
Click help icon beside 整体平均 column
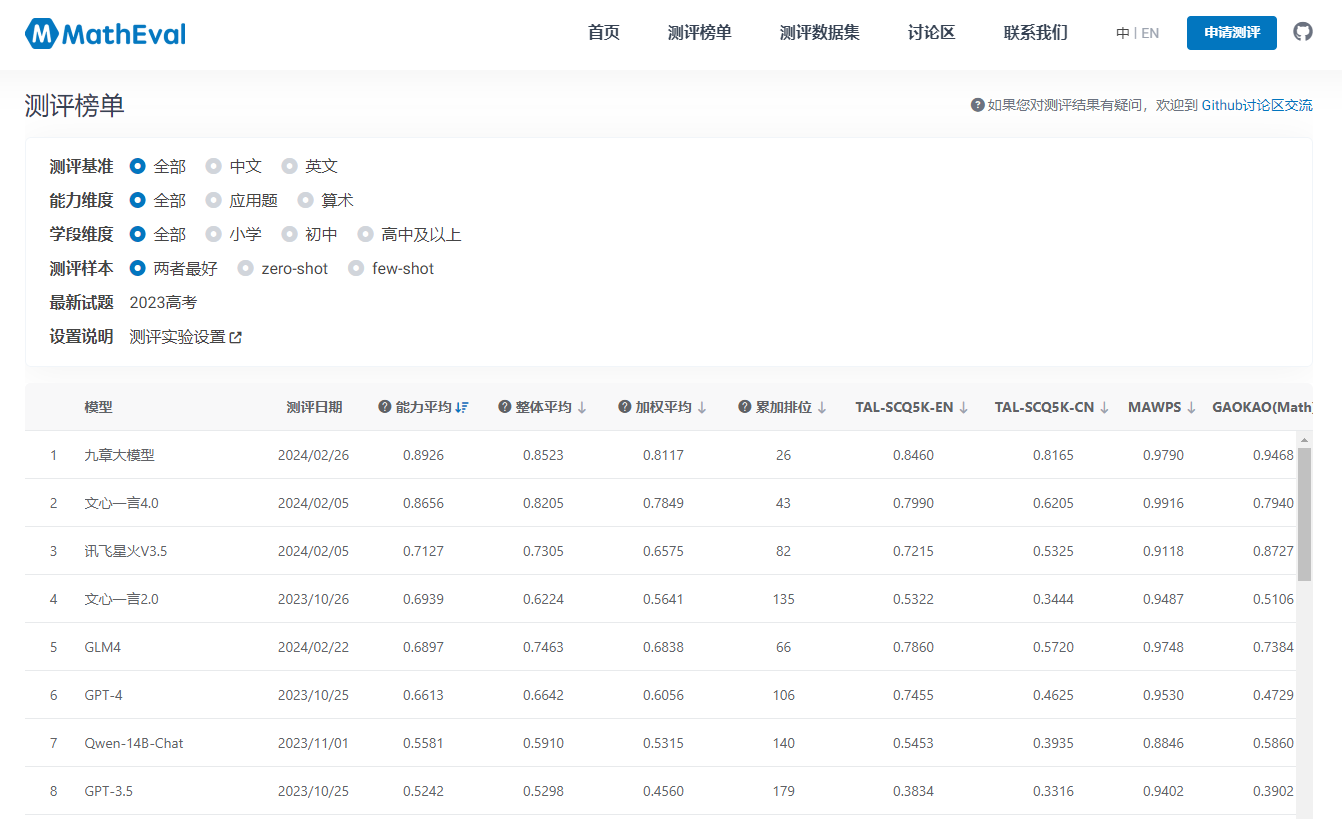point(504,407)
